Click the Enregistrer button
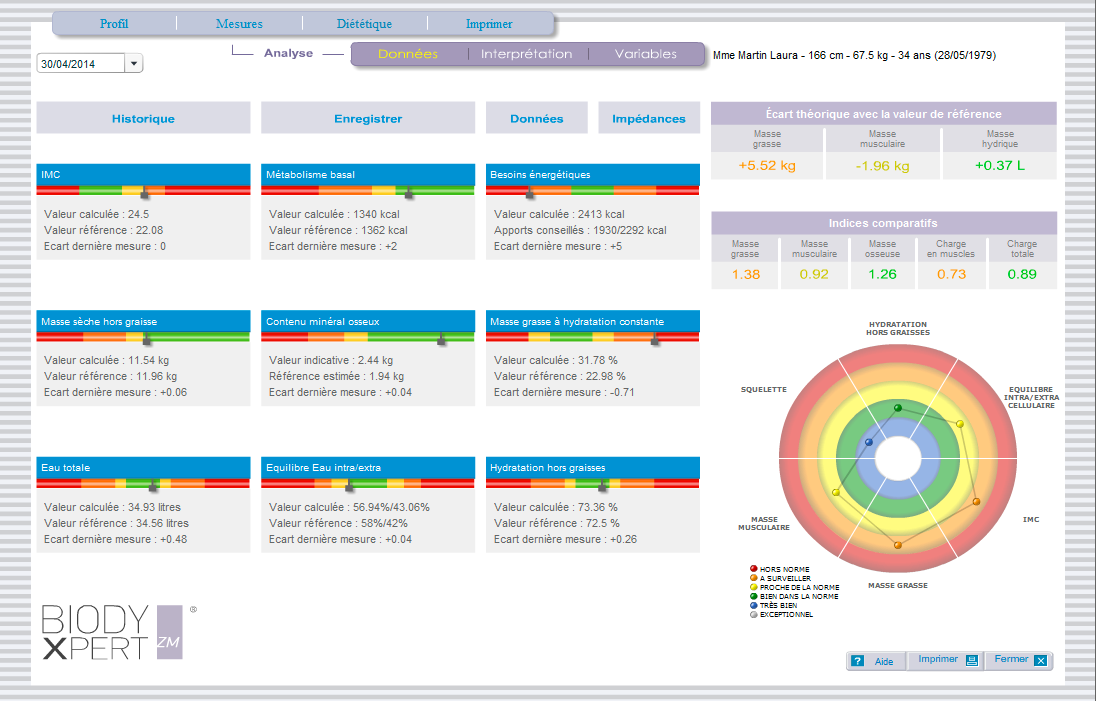The image size is (1096, 701). 368,118
